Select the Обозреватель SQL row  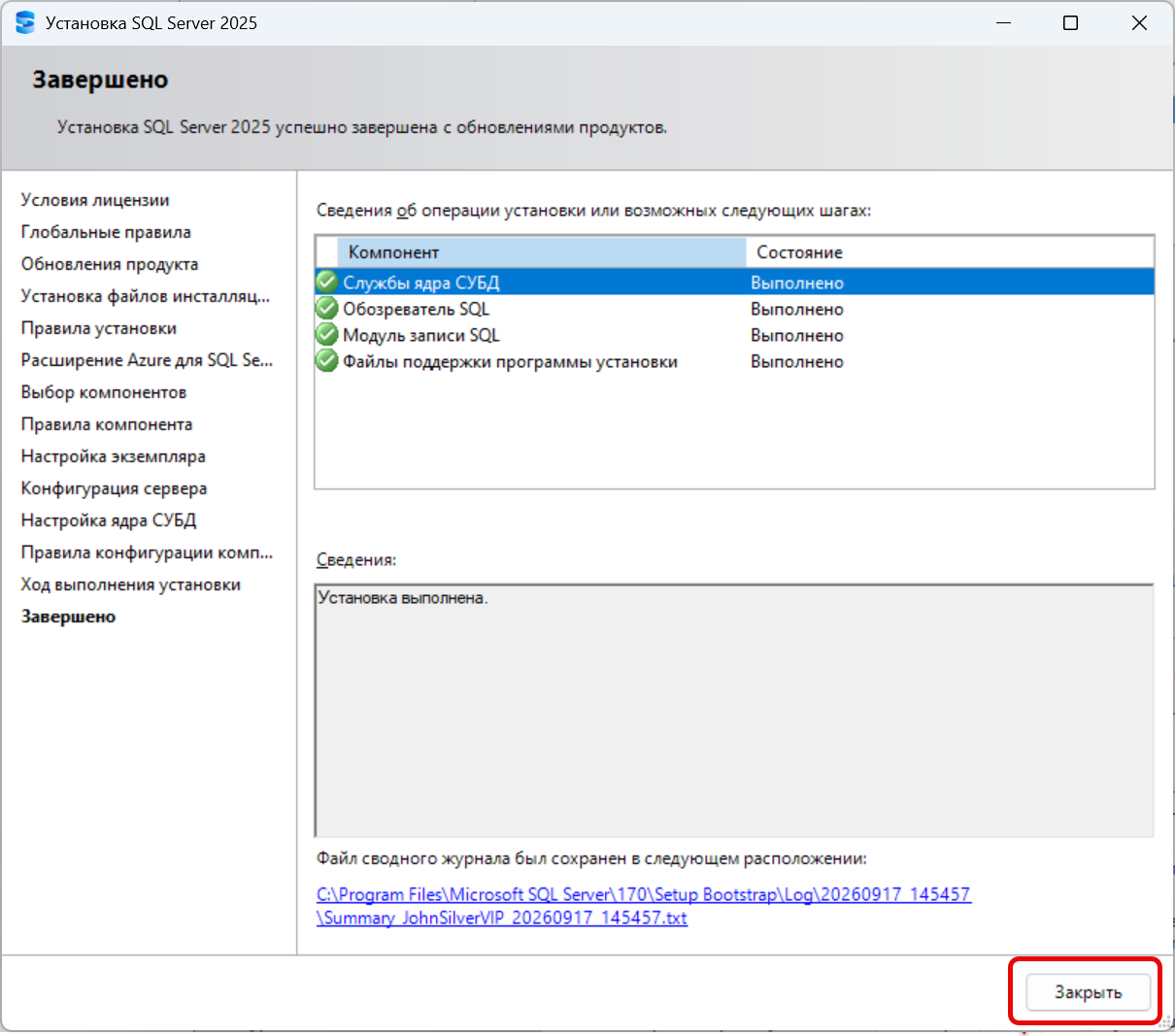(x=735, y=309)
